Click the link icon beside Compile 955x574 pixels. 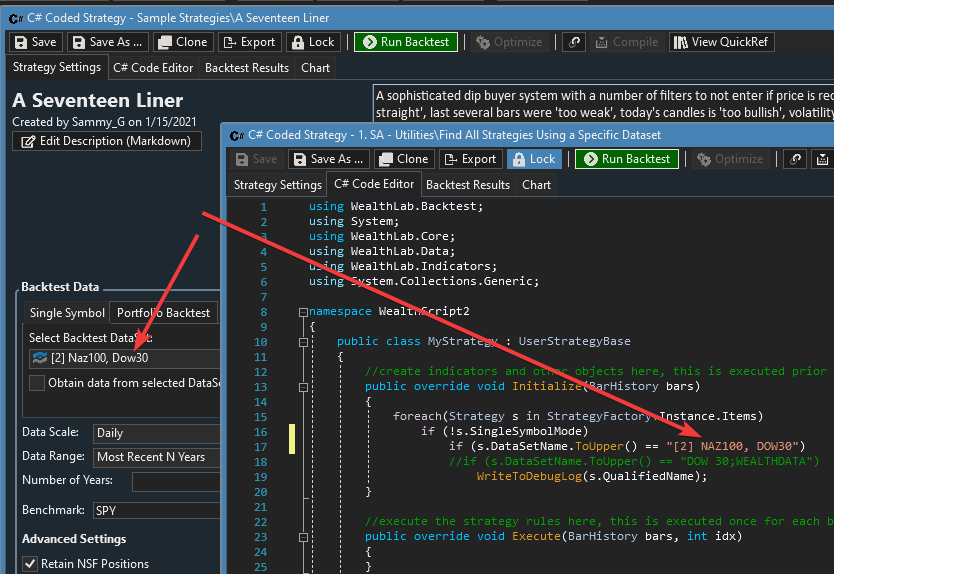(574, 42)
